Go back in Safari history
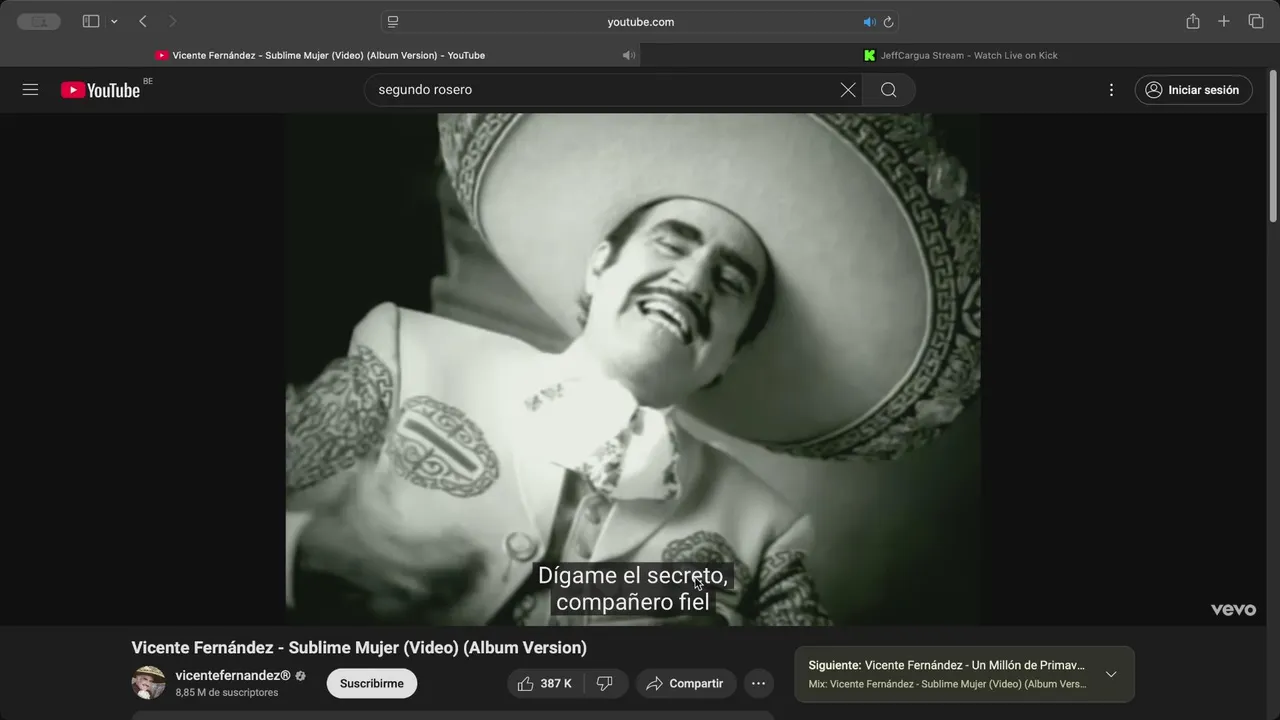1280x720 pixels. coord(143,21)
